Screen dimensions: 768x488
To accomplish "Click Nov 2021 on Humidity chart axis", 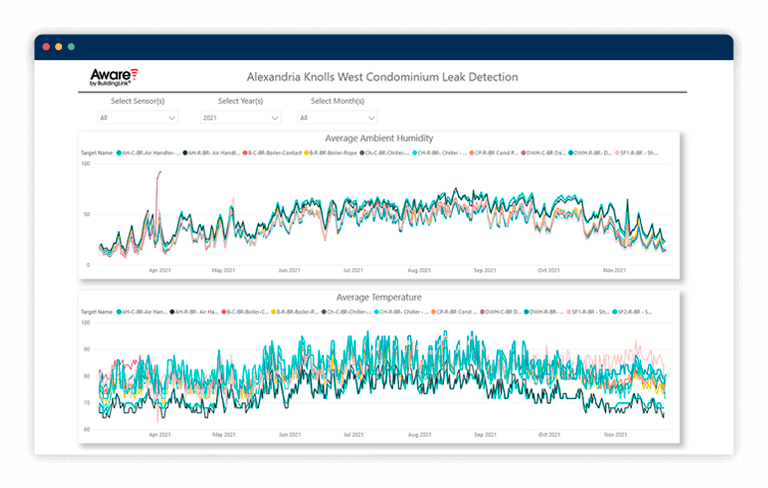I will click(x=614, y=270).
